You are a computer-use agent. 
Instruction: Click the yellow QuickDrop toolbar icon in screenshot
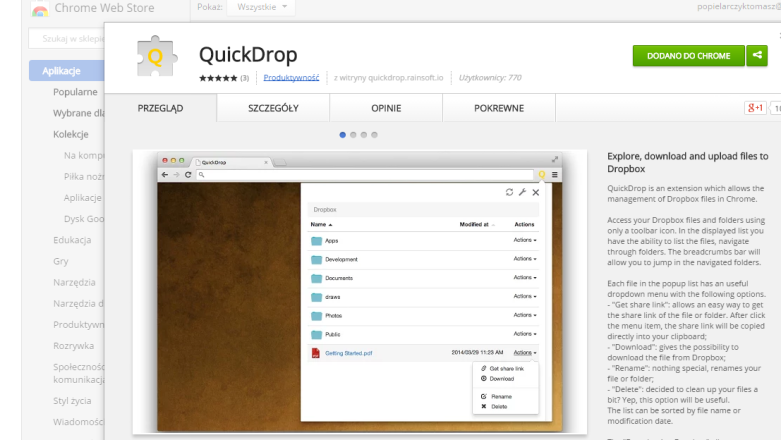click(x=542, y=174)
